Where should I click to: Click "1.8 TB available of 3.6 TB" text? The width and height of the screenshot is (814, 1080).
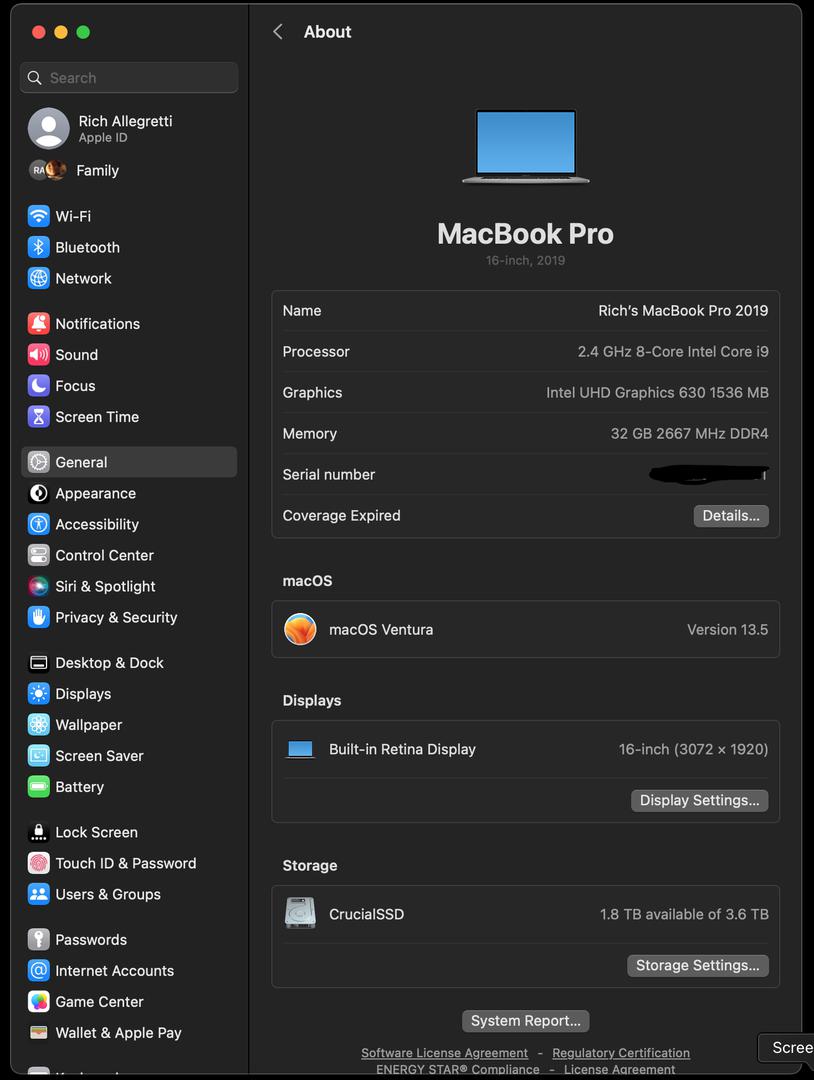[x=684, y=914]
